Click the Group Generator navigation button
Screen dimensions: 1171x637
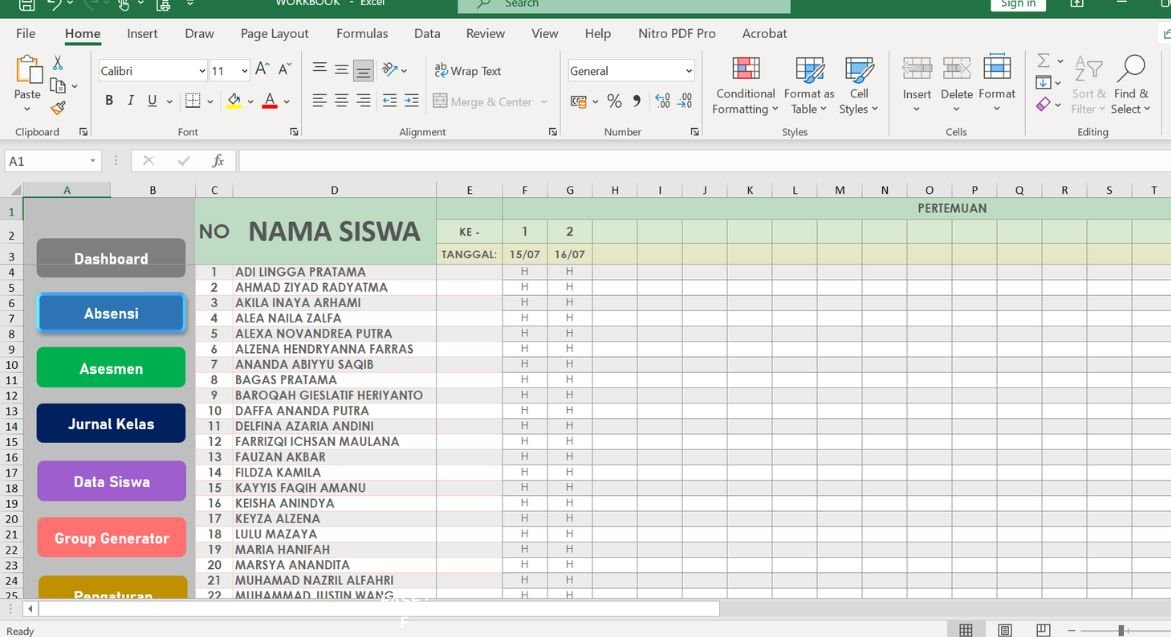pyautogui.click(x=111, y=538)
